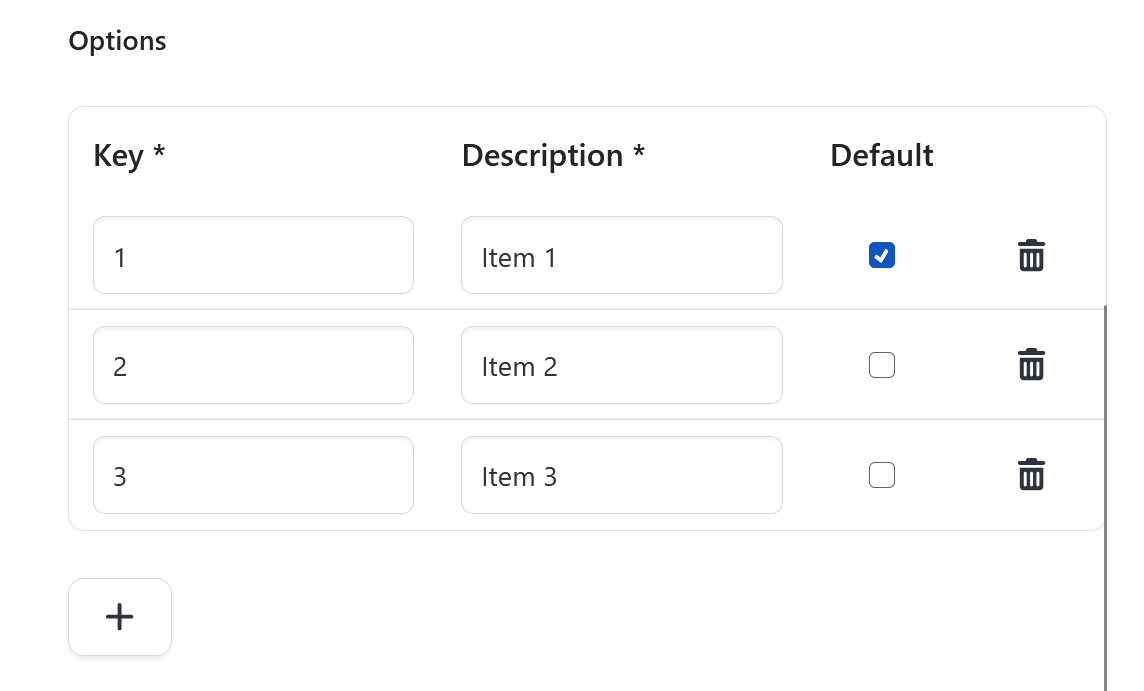
Task: Edit the Item 1 description field
Action: click(x=621, y=256)
